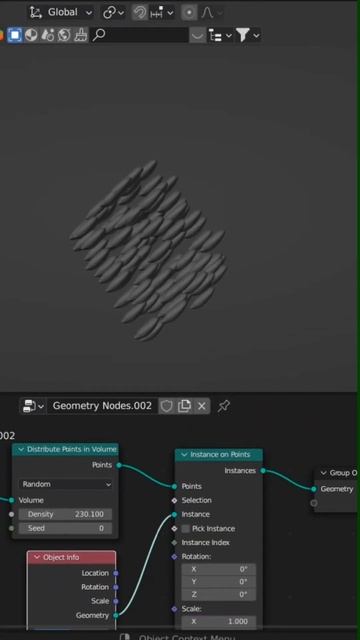
Task: Click the Instance Index socket
Action: 175,542
